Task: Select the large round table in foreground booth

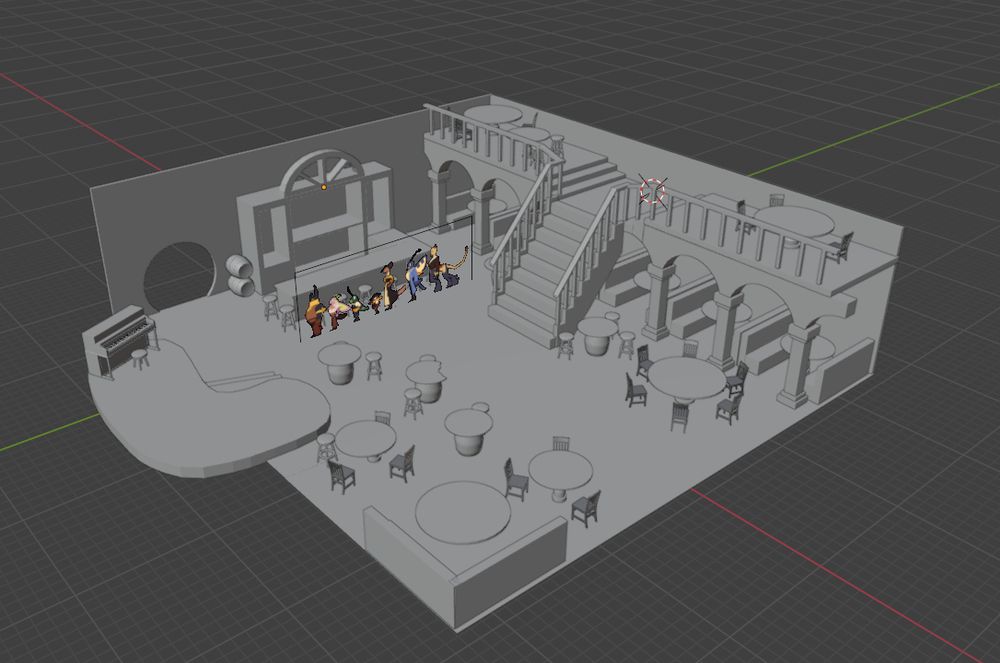Action: click(x=462, y=512)
